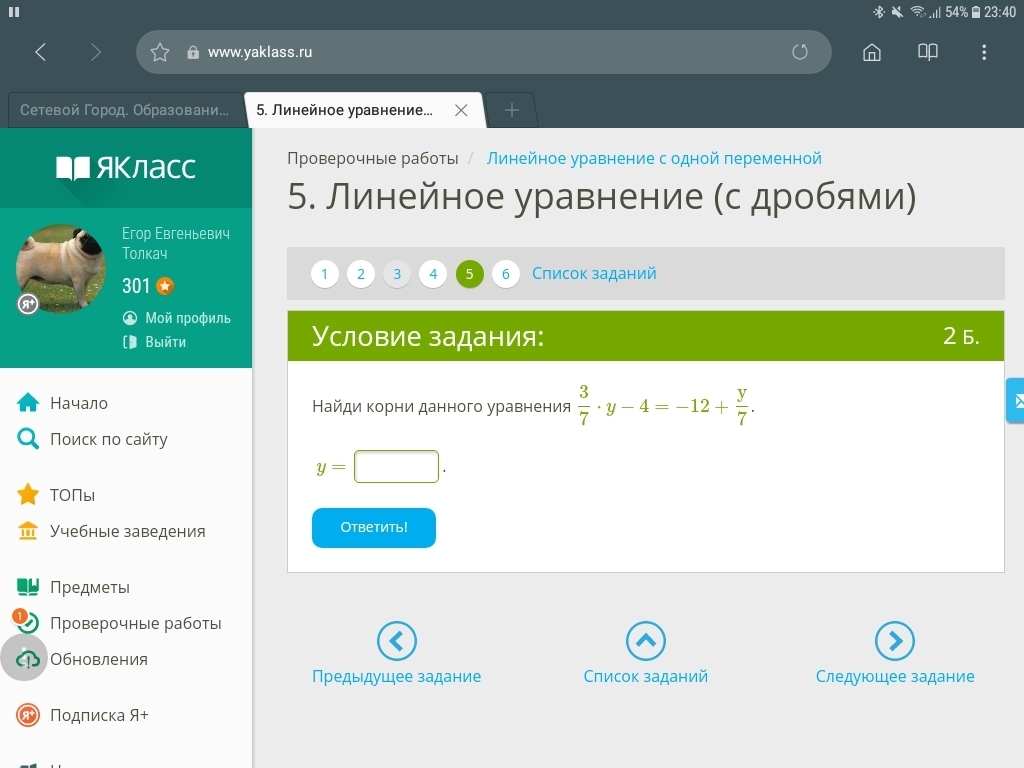Open the browser home page icon
1024x768 pixels.
872,52
